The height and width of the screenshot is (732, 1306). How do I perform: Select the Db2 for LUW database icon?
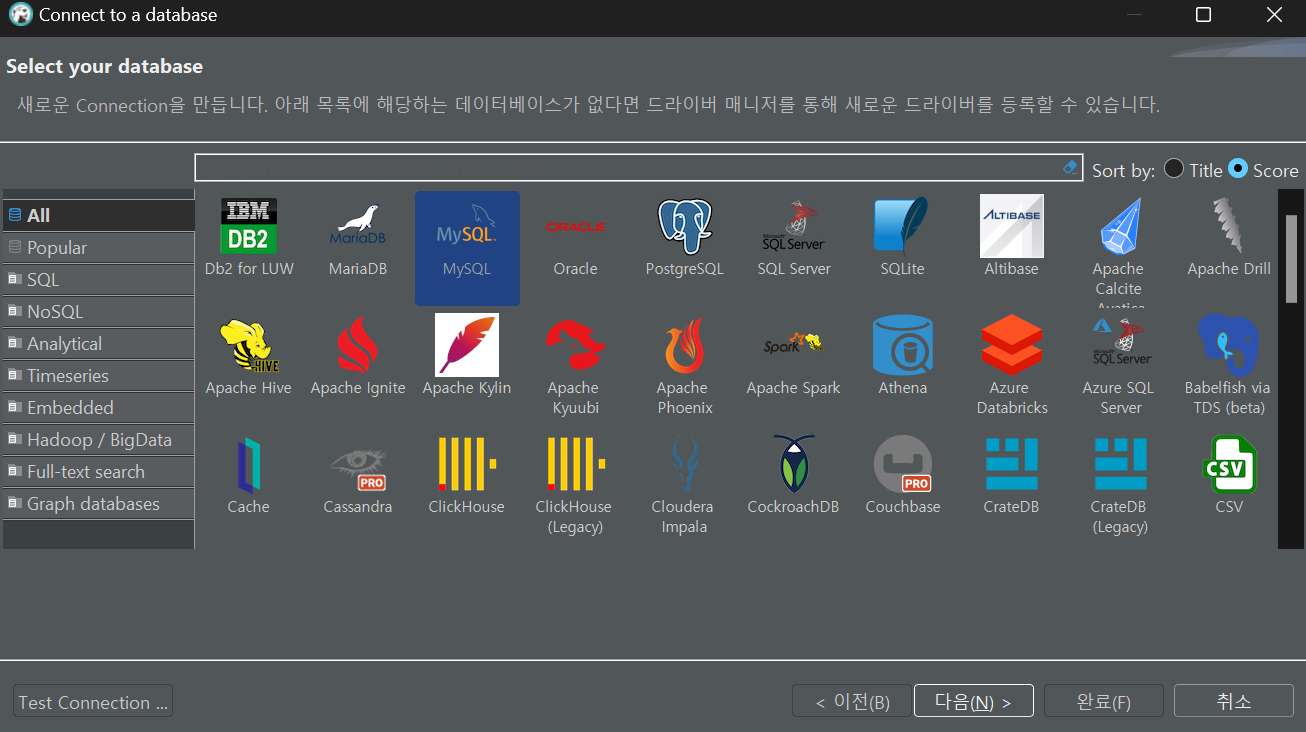[x=249, y=226]
